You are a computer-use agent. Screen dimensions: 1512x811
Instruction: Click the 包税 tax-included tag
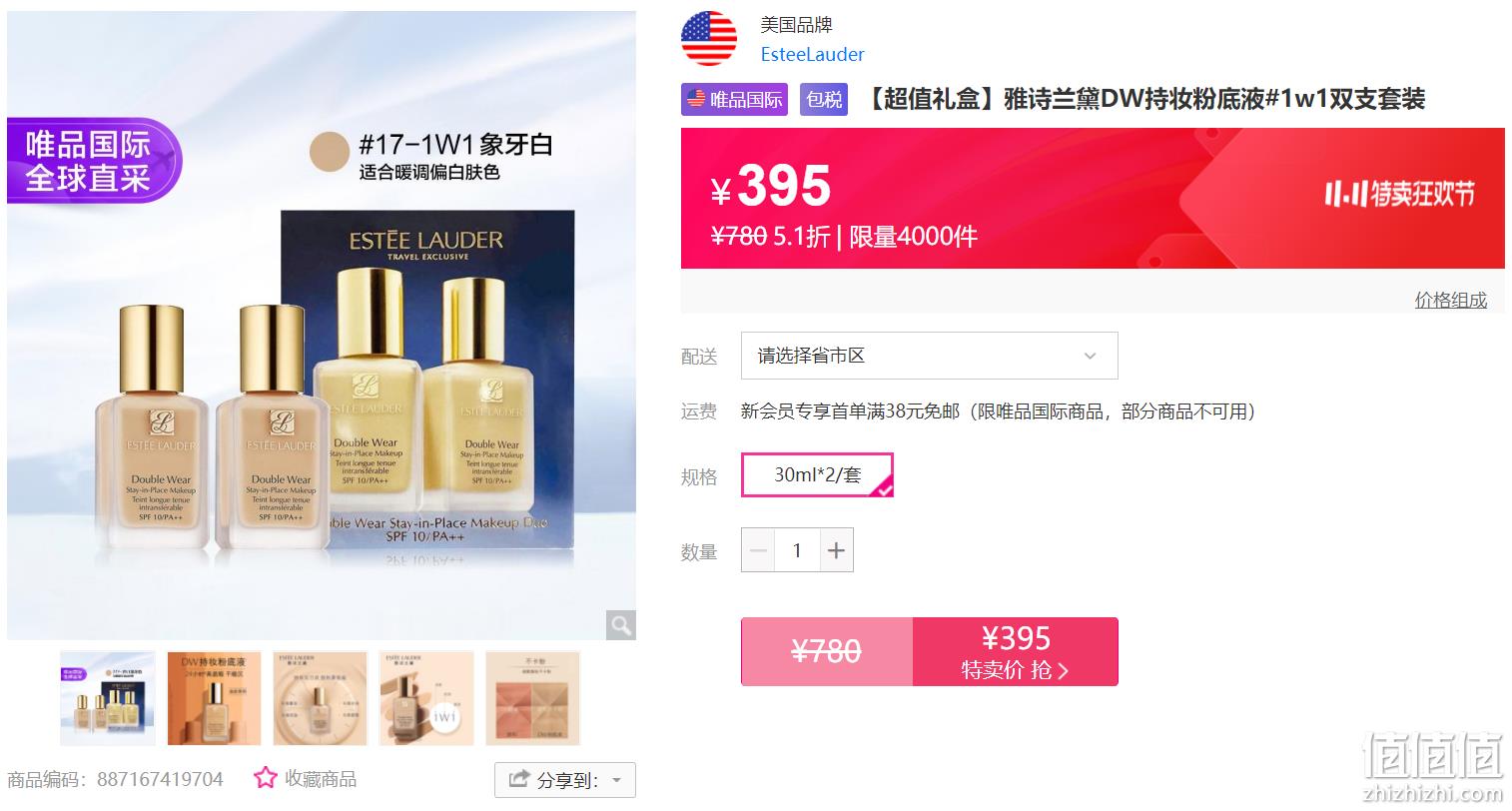point(824,99)
